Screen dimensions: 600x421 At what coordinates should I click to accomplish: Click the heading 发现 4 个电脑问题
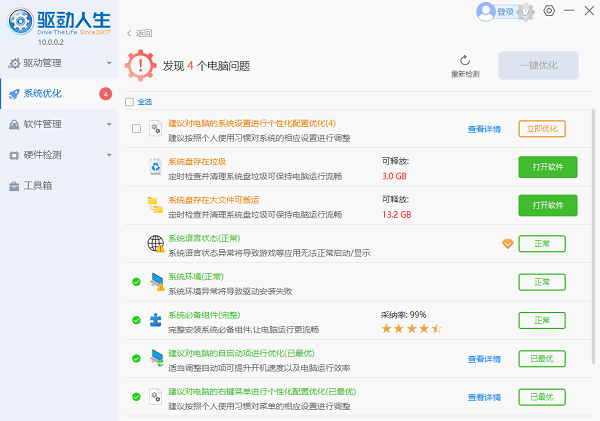tap(206, 66)
